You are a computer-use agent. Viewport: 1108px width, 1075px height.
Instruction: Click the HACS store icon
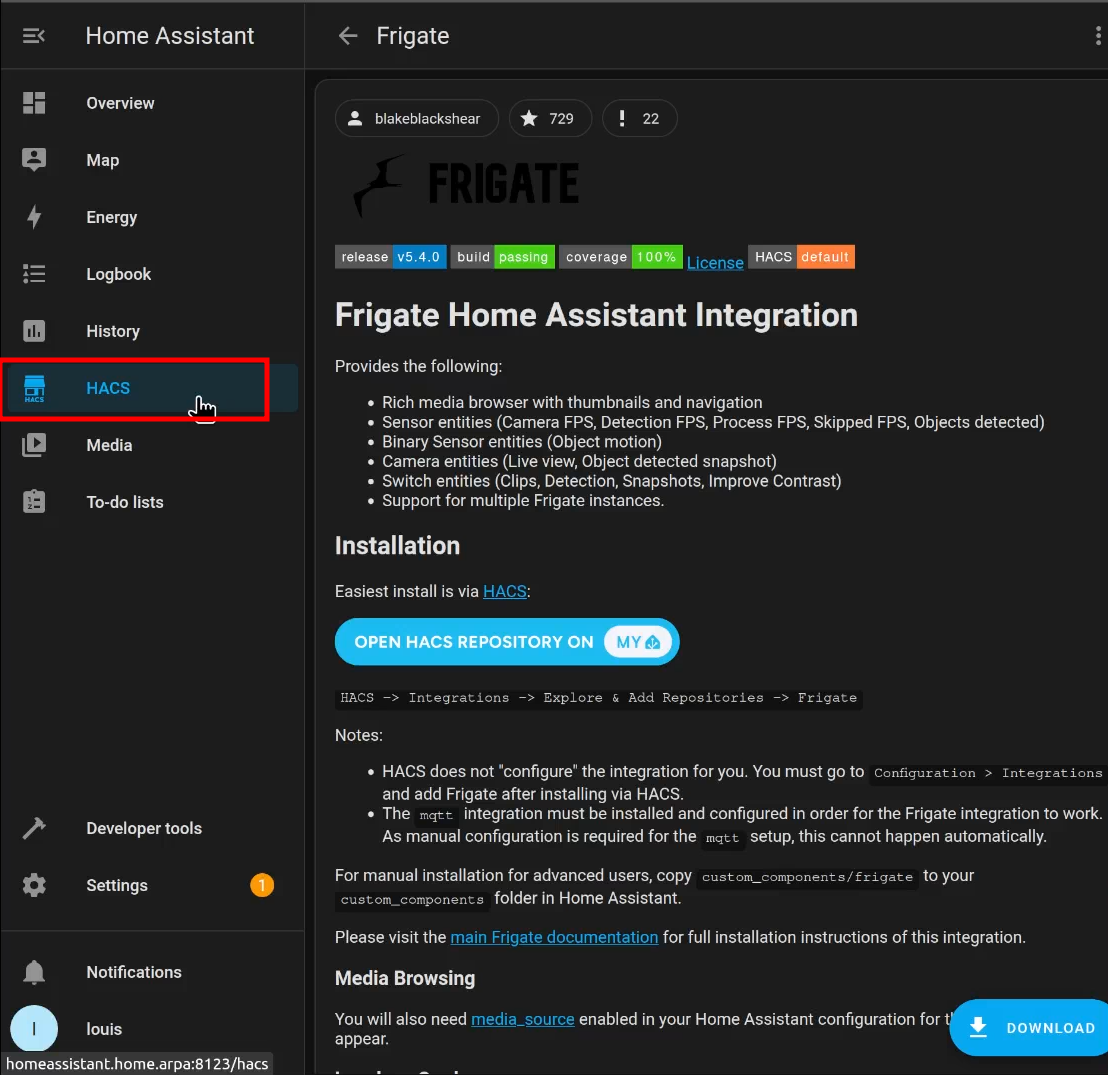pyautogui.click(x=34, y=388)
